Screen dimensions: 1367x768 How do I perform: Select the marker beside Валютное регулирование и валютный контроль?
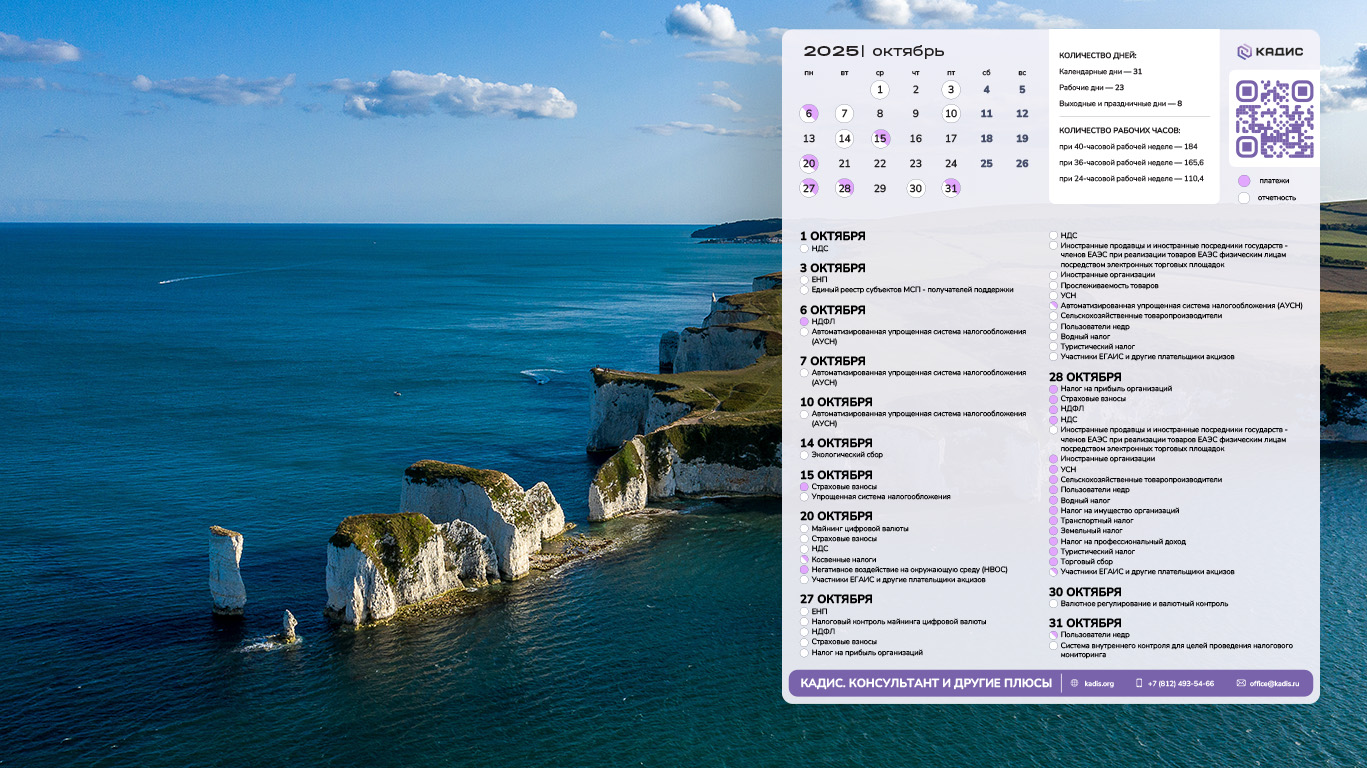click(x=1053, y=604)
